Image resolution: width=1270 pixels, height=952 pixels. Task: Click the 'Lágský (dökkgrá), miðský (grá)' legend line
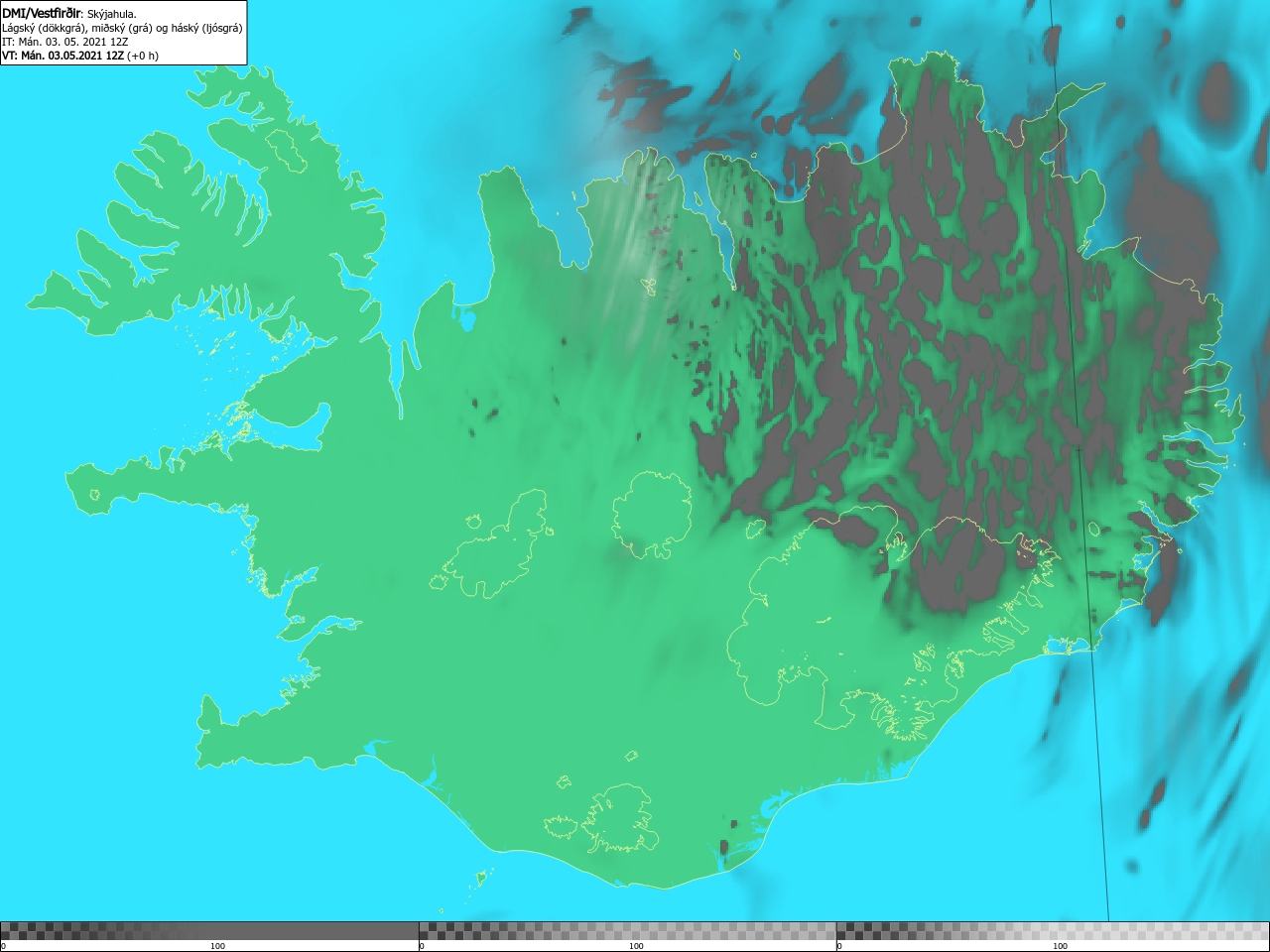[122, 28]
